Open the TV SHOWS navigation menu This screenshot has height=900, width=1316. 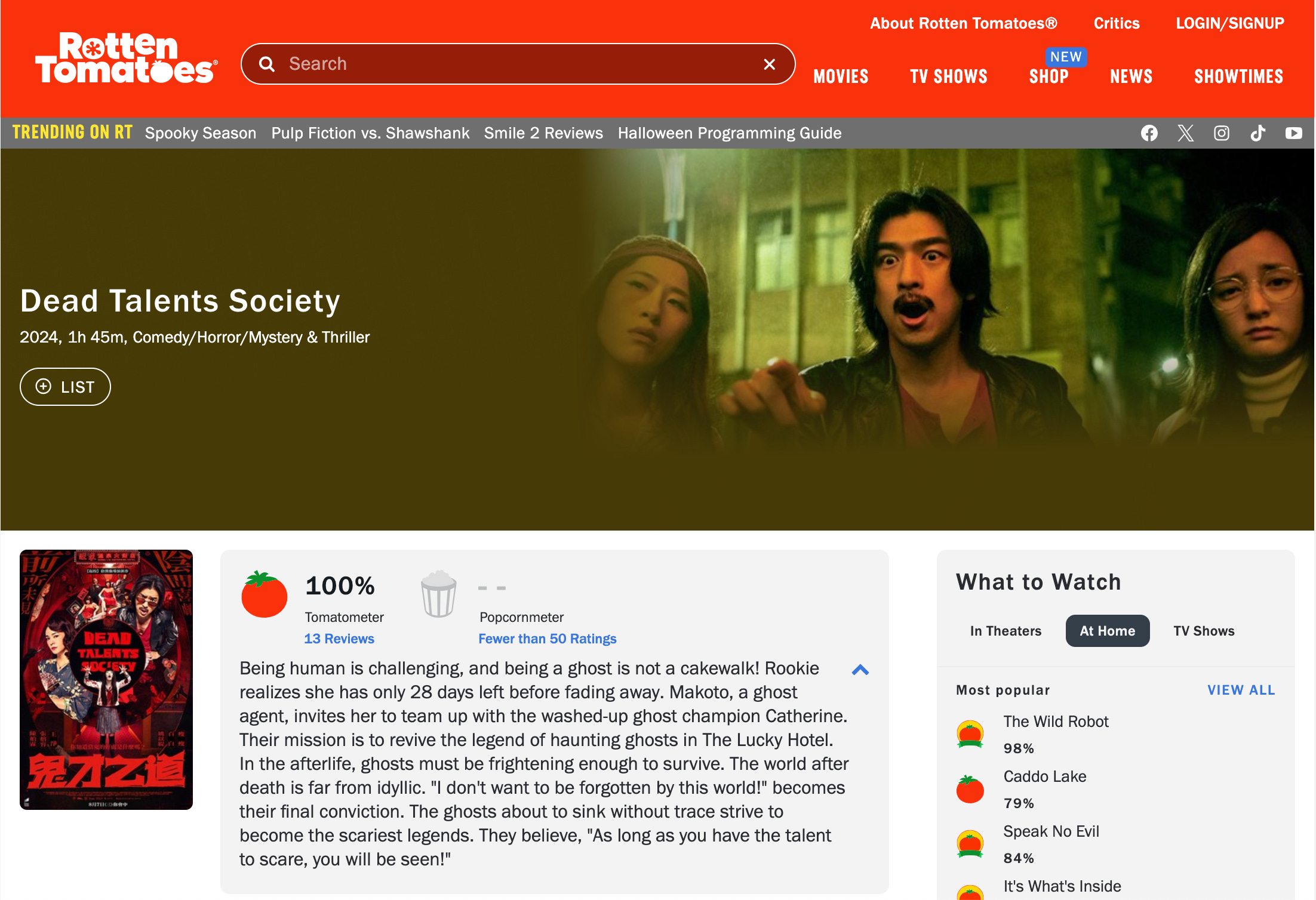[949, 76]
